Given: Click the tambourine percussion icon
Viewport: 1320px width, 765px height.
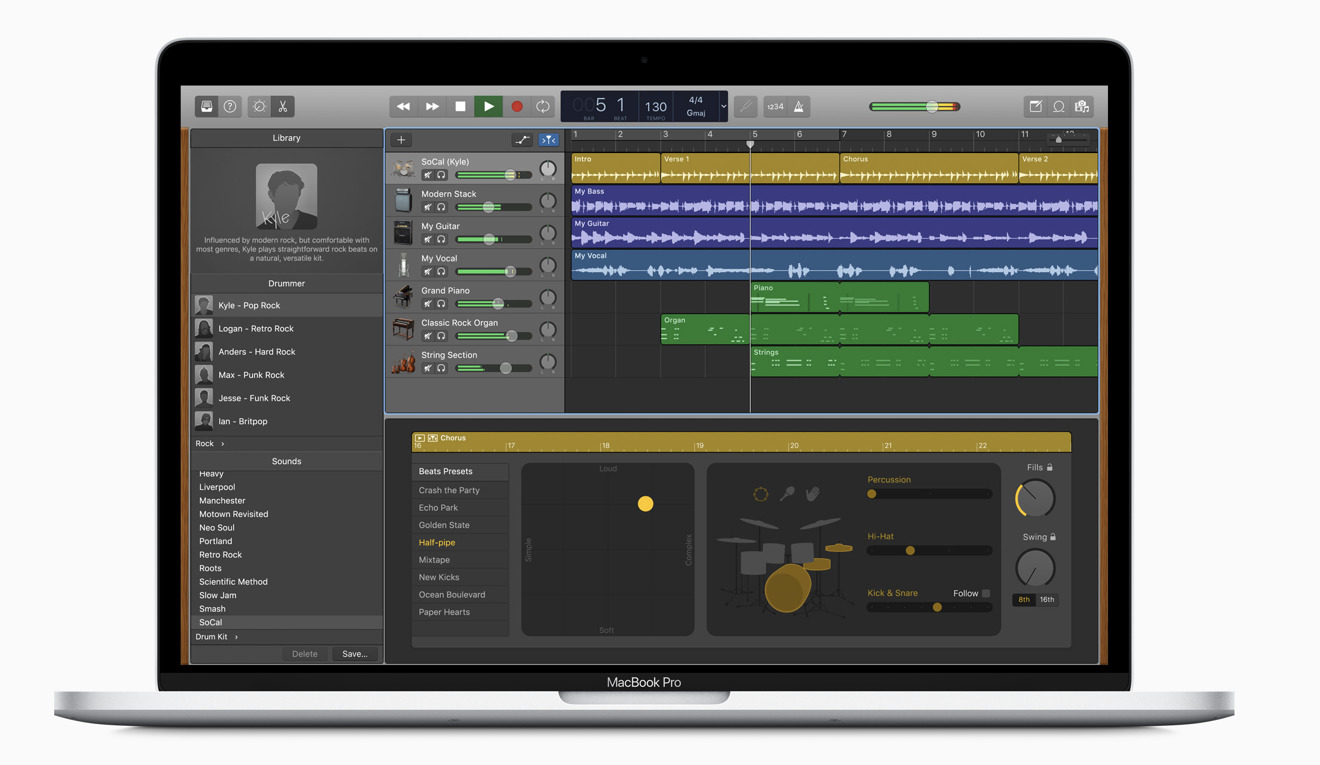Looking at the screenshot, I should 761,494.
